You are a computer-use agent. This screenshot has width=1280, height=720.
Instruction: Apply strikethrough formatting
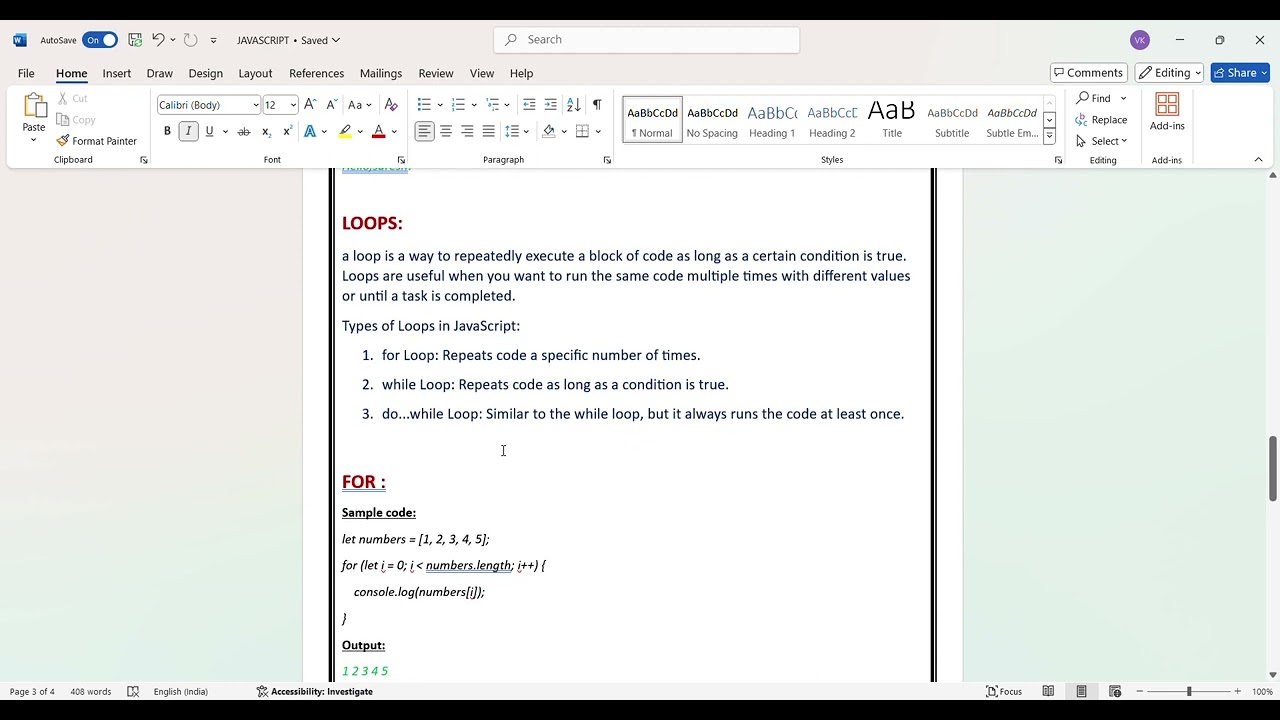(243, 132)
